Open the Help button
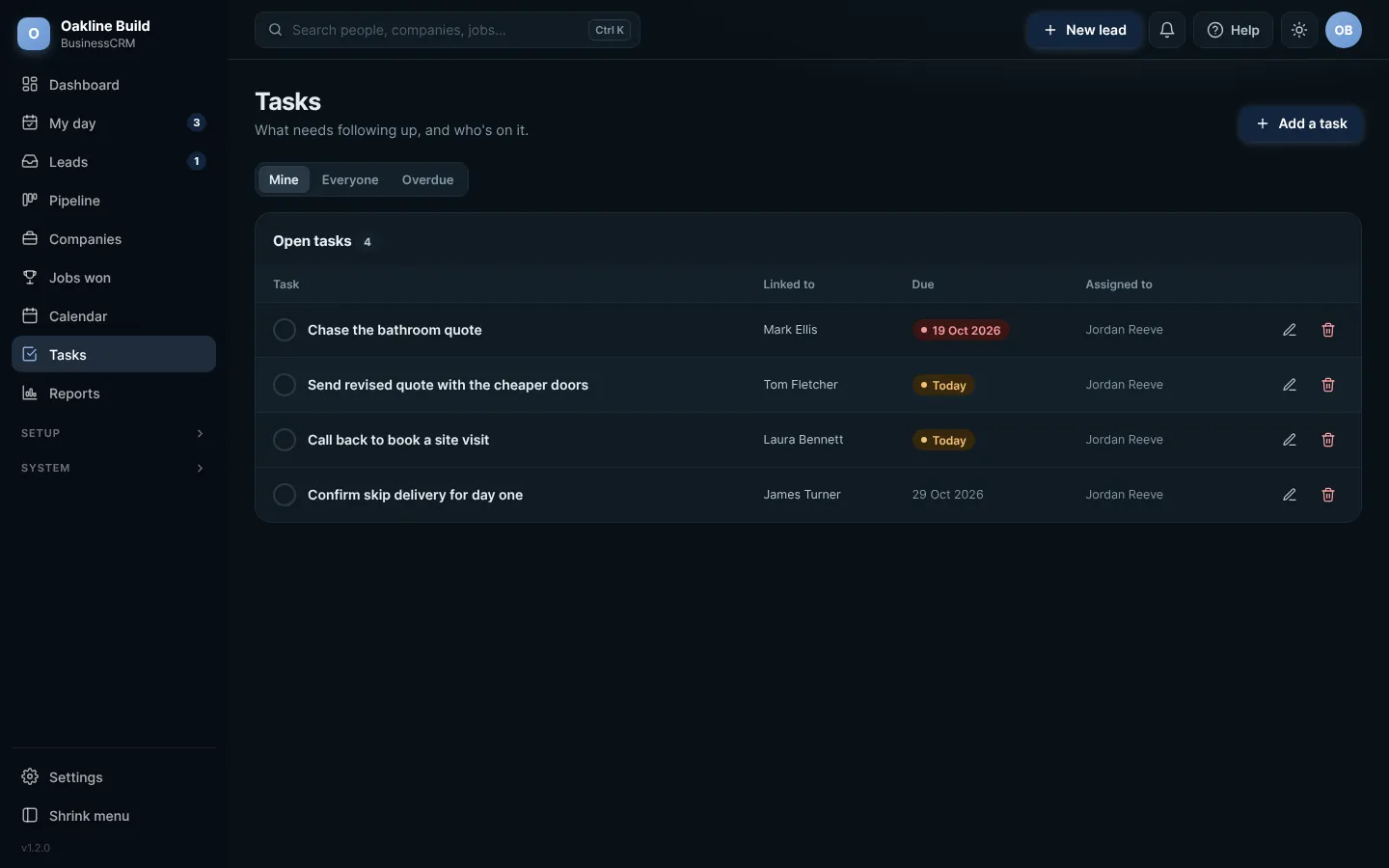The image size is (1389, 868). coord(1233,30)
